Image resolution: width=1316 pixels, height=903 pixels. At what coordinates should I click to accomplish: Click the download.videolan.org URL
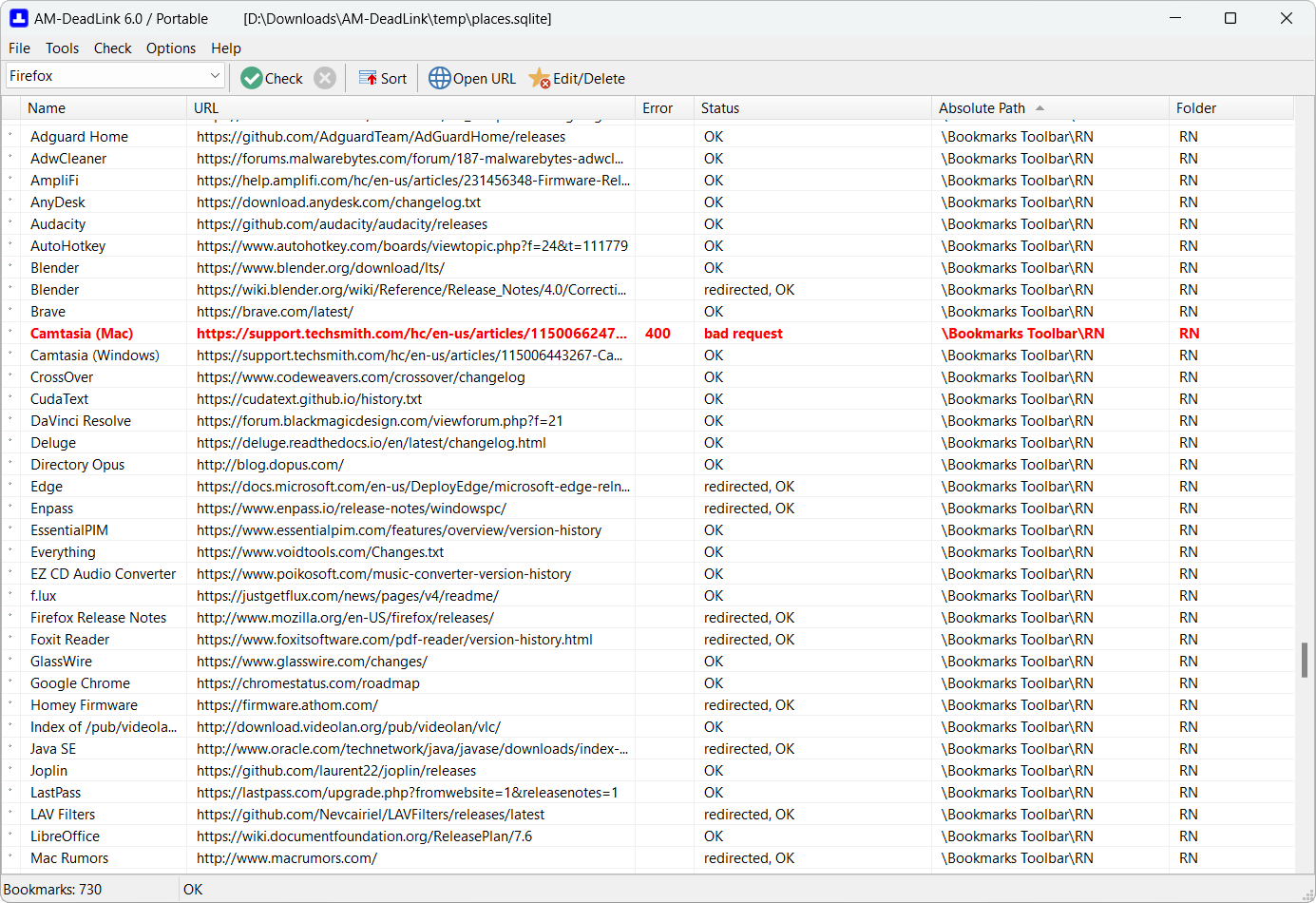pos(349,727)
